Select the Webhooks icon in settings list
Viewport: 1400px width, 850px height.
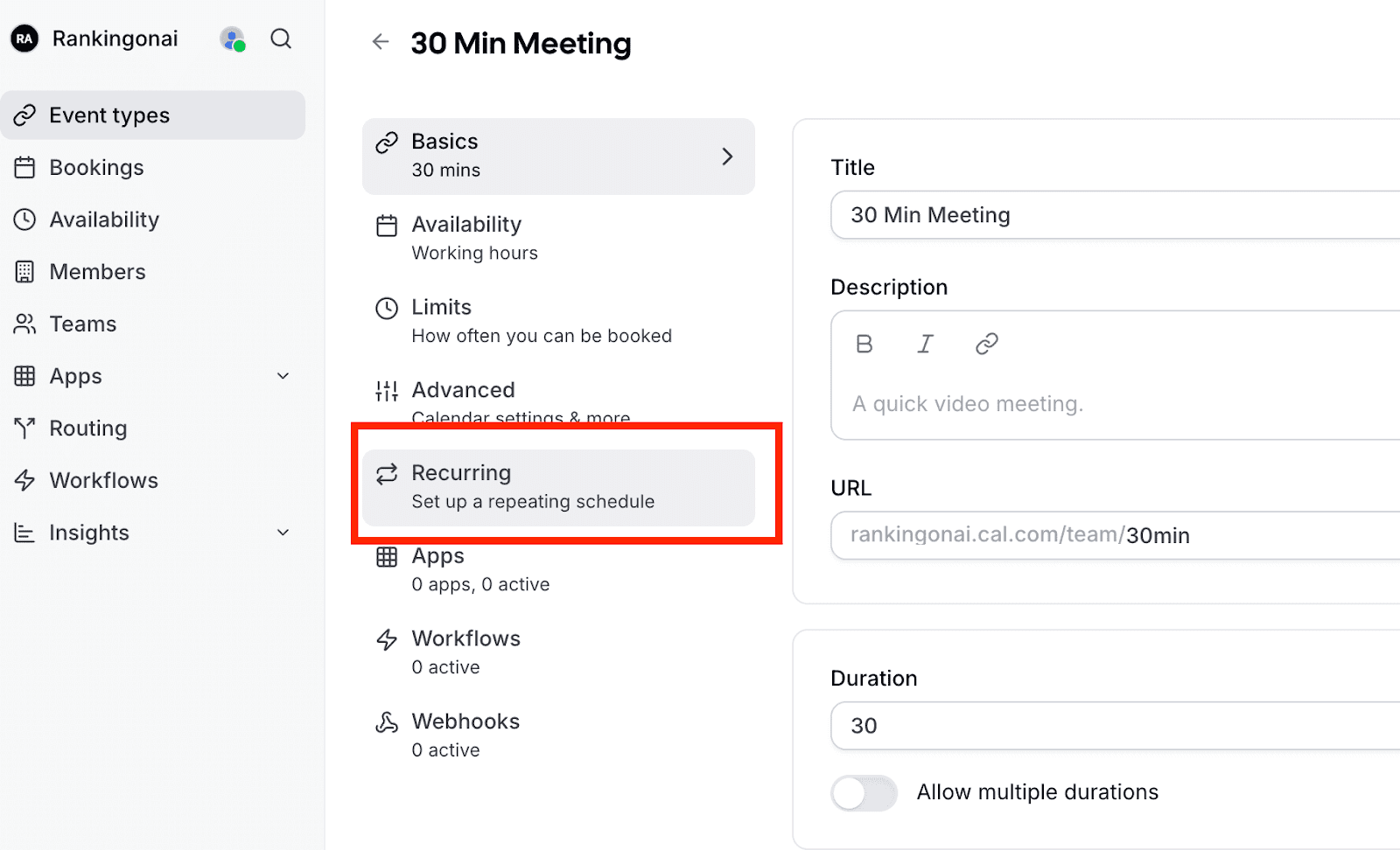click(x=386, y=722)
